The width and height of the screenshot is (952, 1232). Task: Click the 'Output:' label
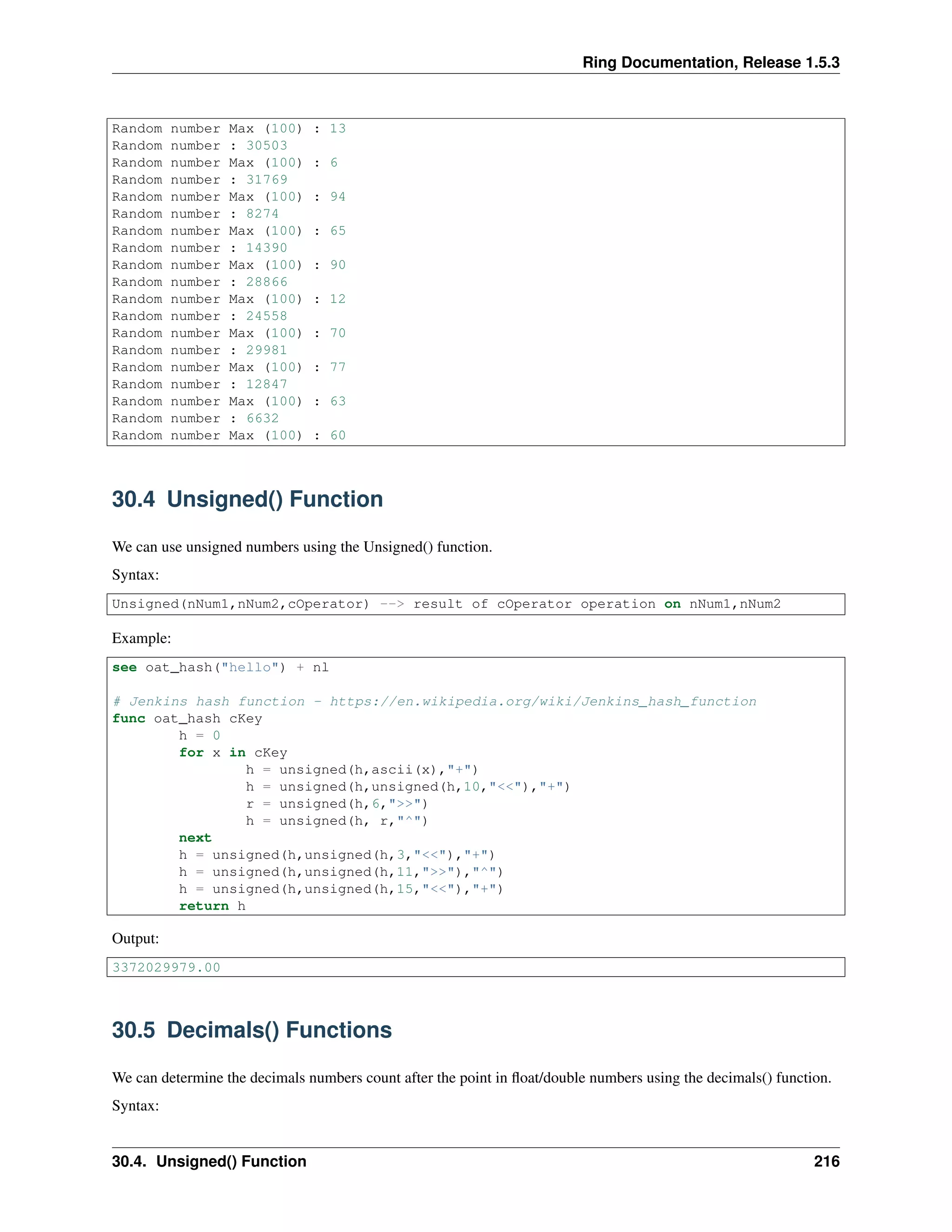coord(135,938)
